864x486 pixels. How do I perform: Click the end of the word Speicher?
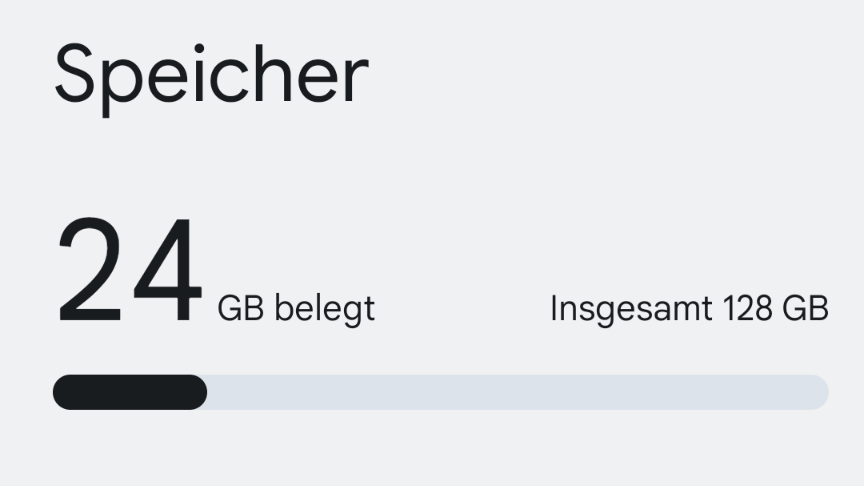[356, 80]
